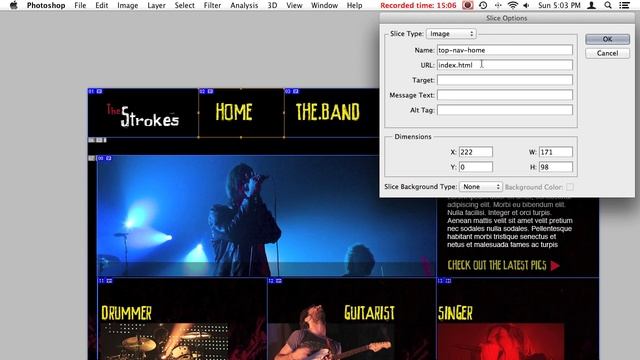640x360 pixels.
Task: Click the W width field
Action: 556,152
